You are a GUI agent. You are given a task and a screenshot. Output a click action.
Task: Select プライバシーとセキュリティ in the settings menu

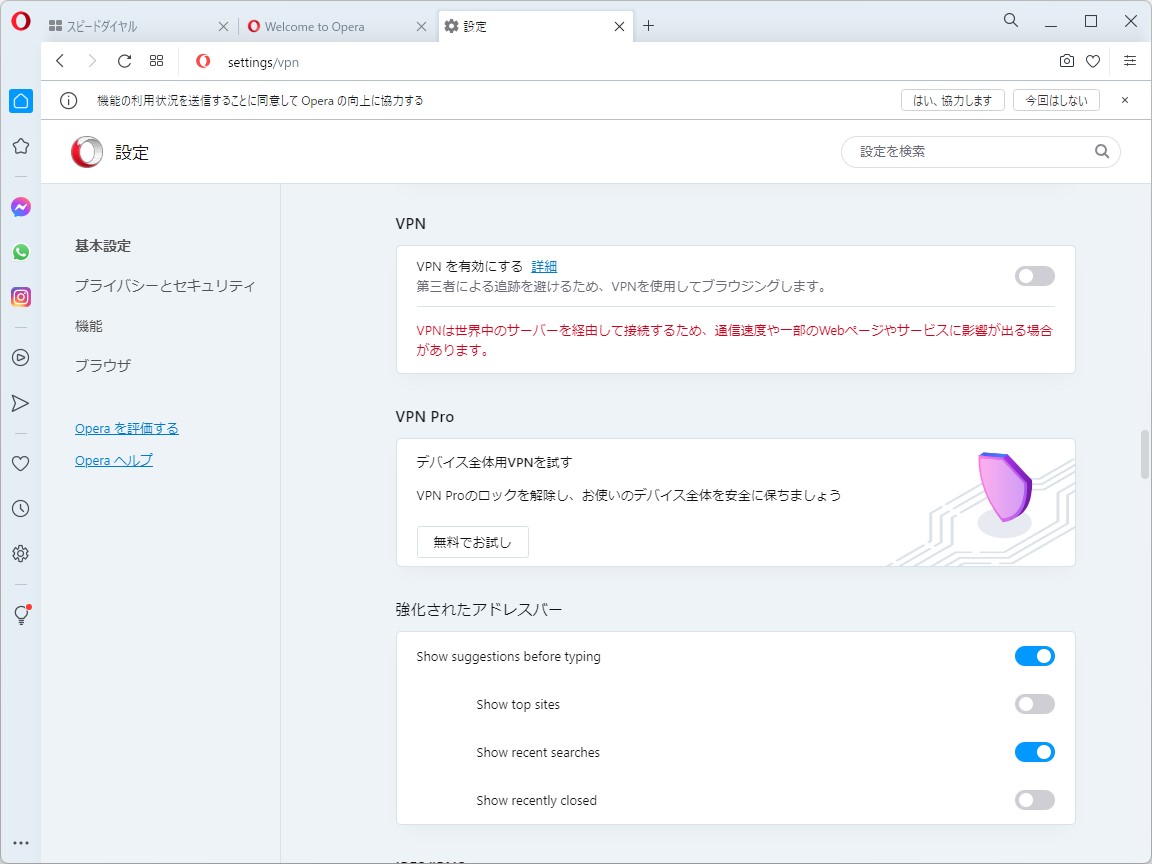click(164, 285)
